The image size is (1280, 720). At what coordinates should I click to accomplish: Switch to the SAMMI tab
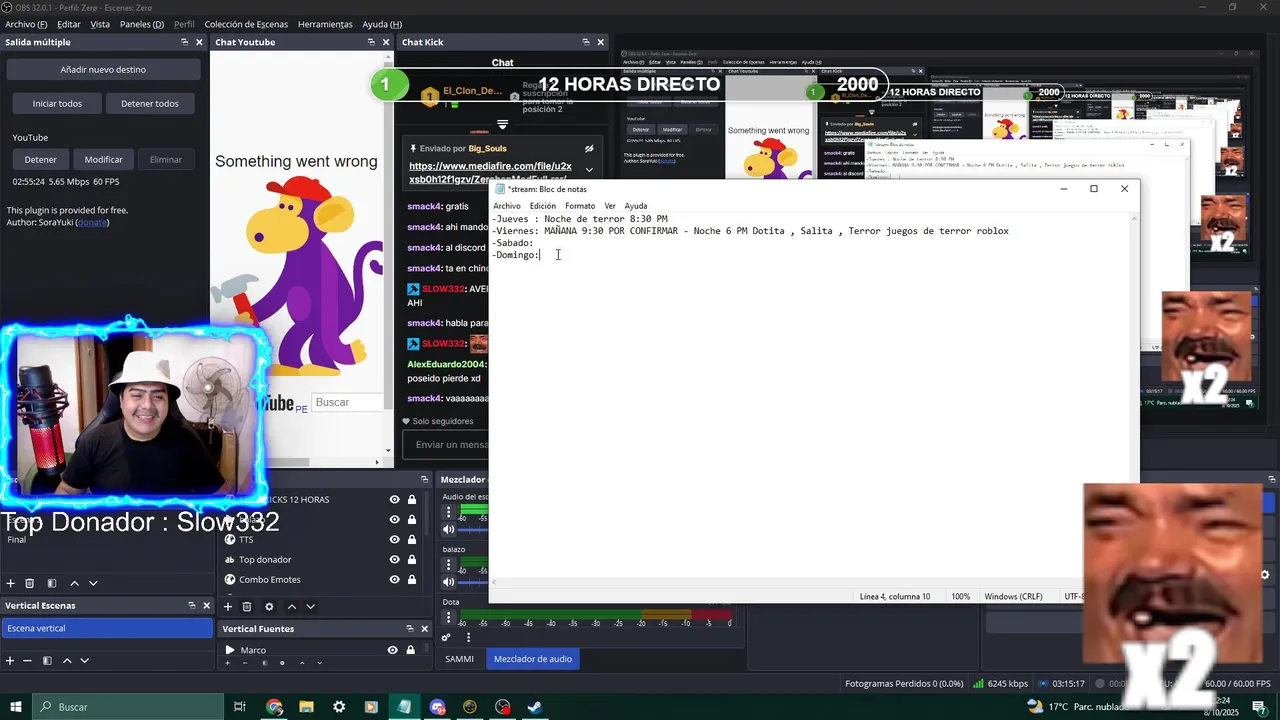point(459,659)
